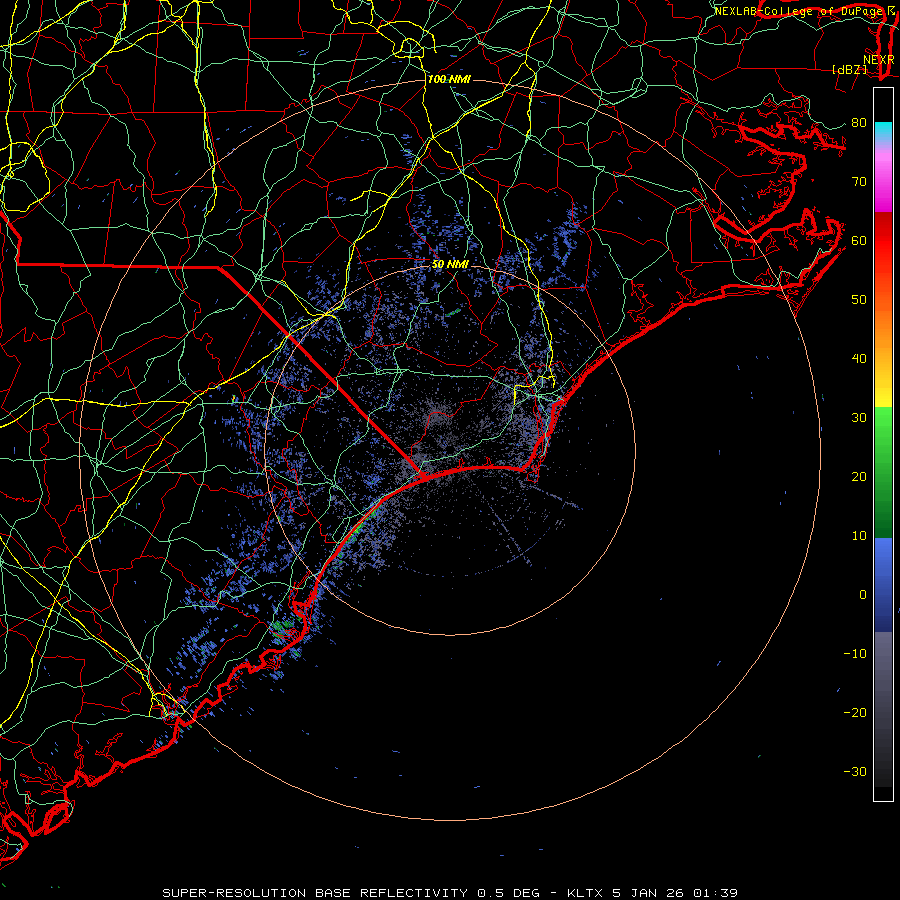The image size is (900, 900).
Task: Click the 10 value on the dBZ scale
Action: pos(859,536)
